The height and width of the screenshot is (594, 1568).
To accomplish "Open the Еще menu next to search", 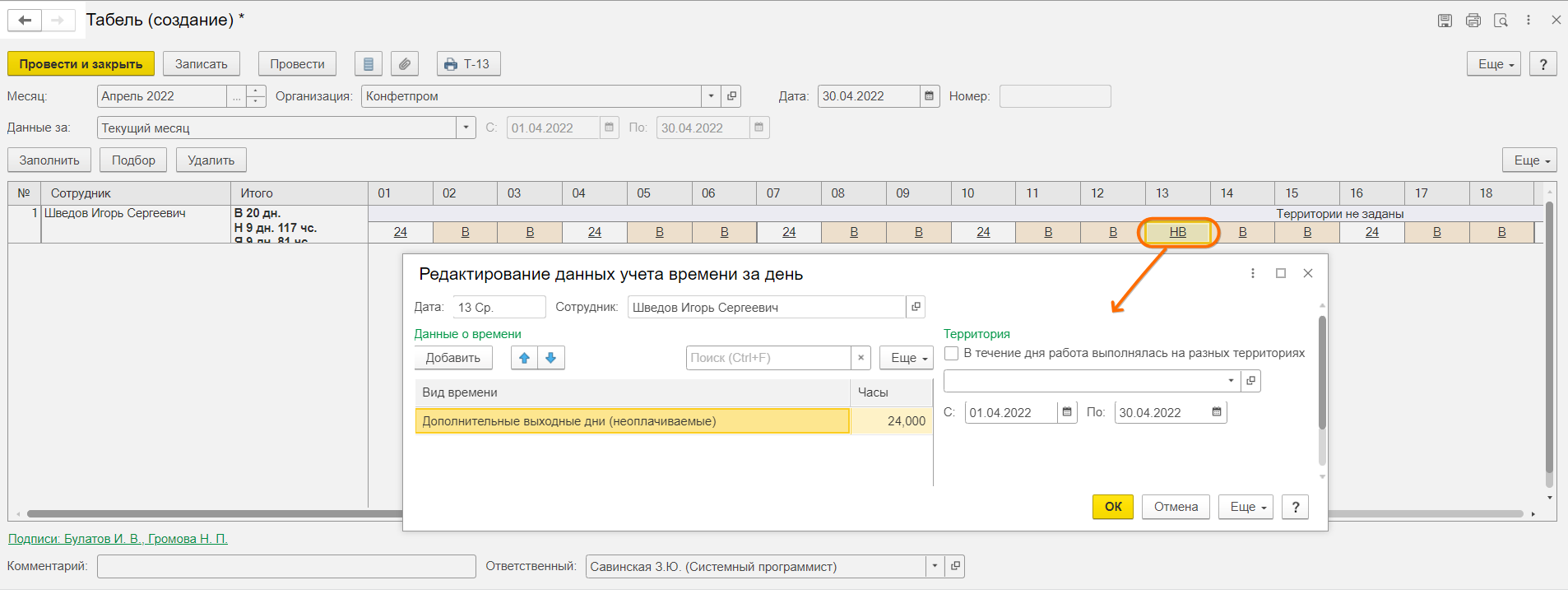I will [x=907, y=358].
